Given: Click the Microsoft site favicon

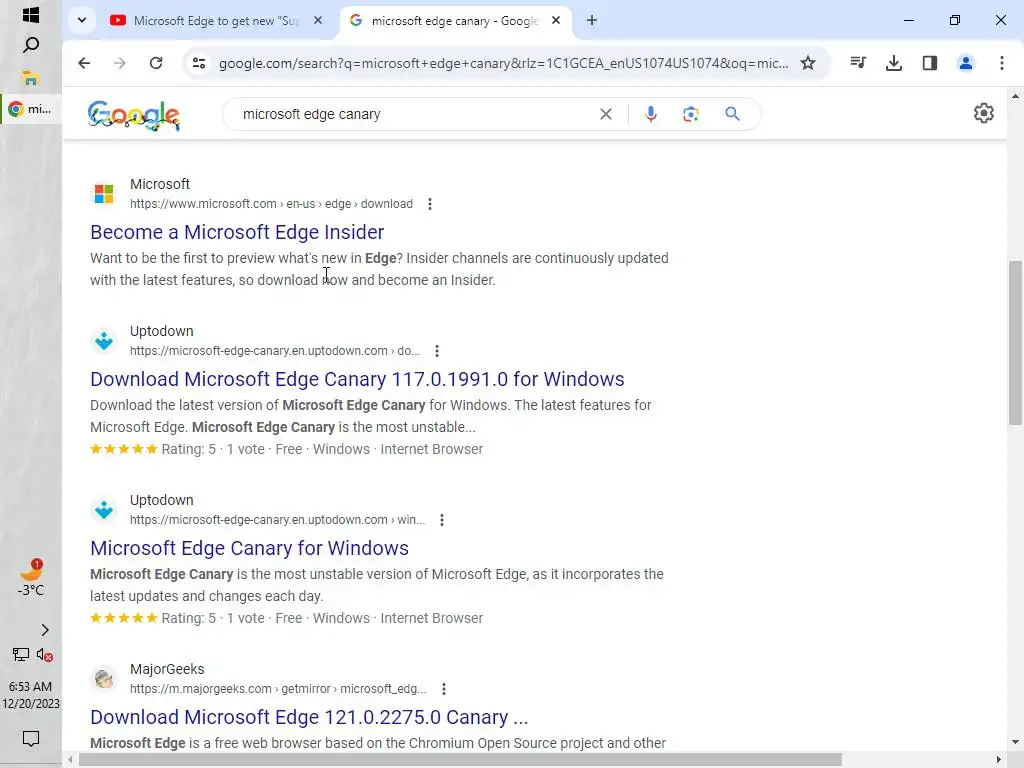Looking at the screenshot, I should pyautogui.click(x=104, y=194).
